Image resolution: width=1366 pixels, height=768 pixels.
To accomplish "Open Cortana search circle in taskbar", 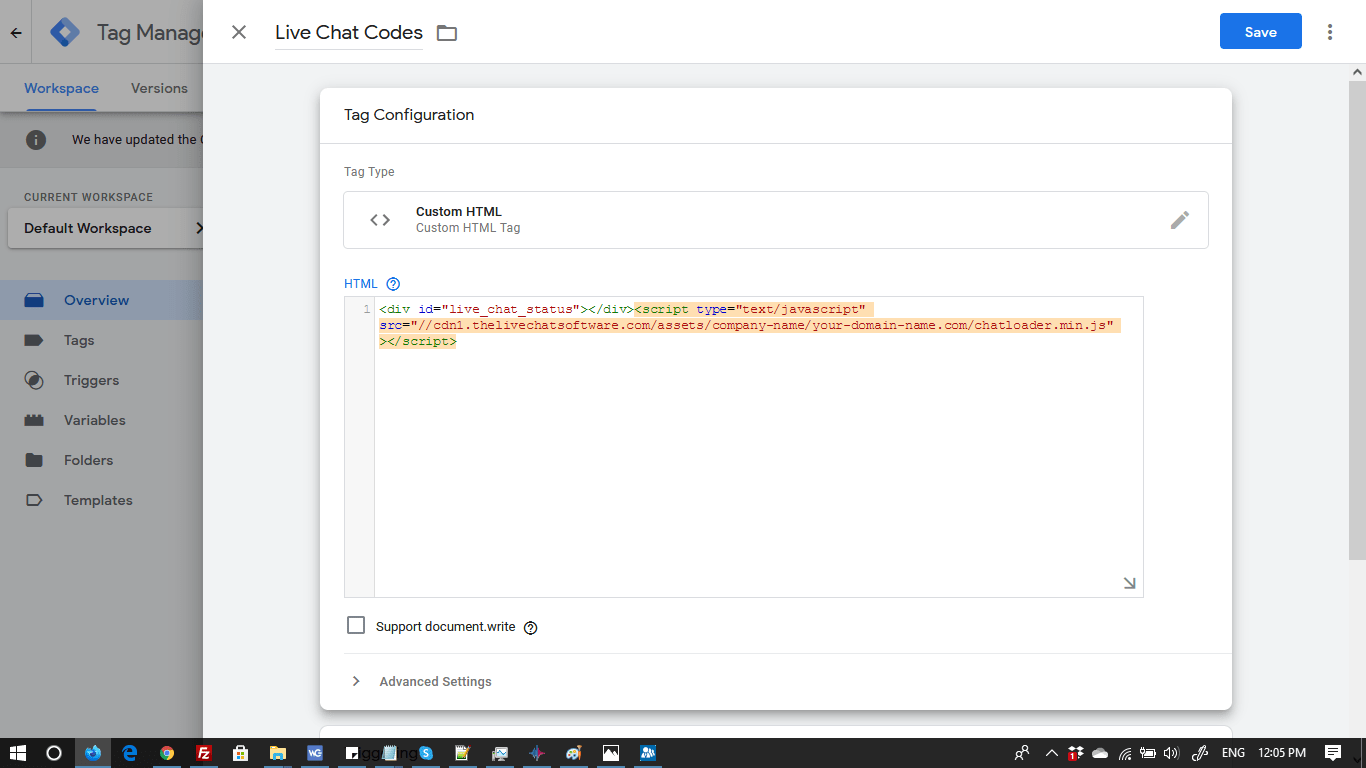I will (x=54, y=753).
